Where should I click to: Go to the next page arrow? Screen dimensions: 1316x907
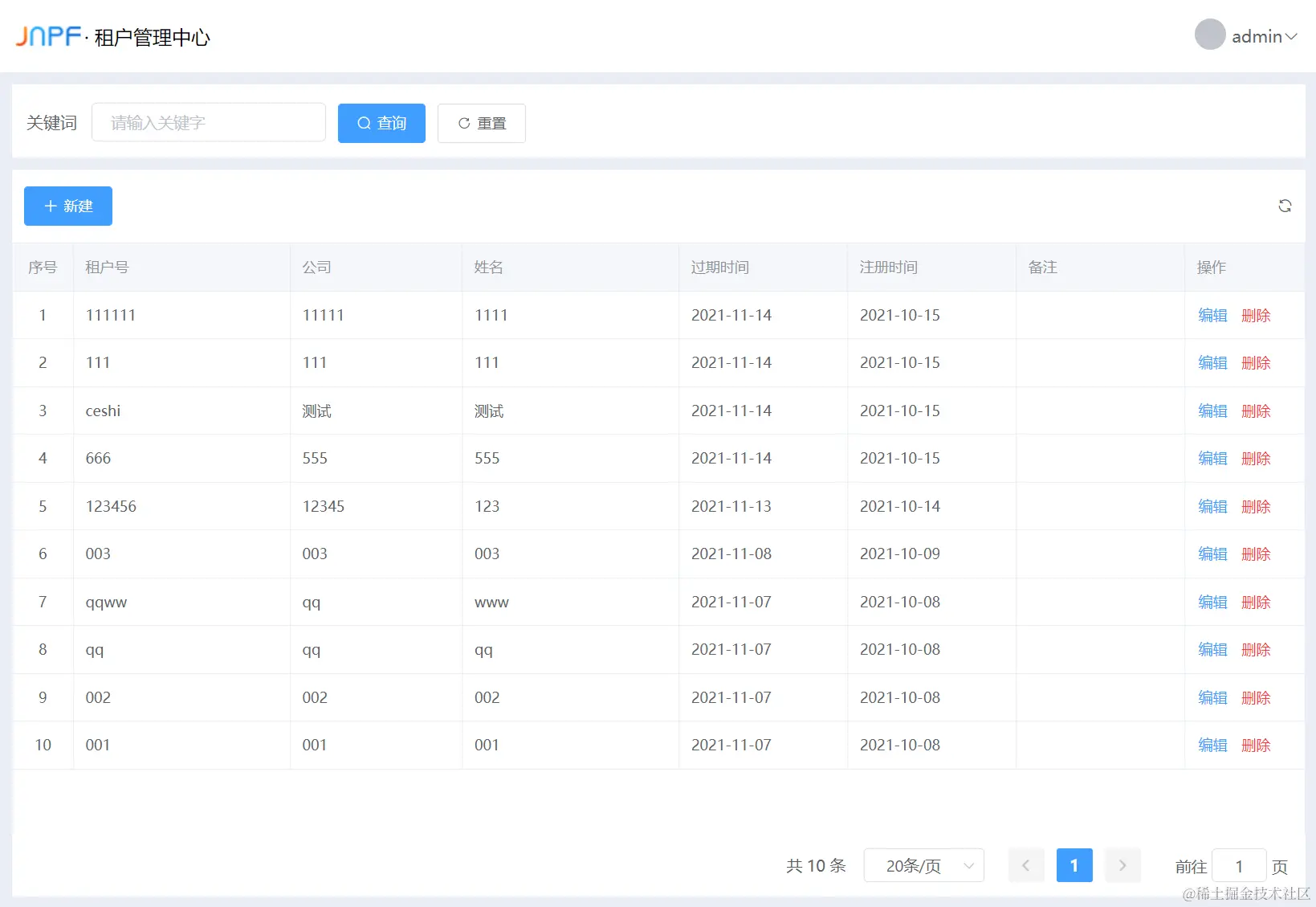1122,865
